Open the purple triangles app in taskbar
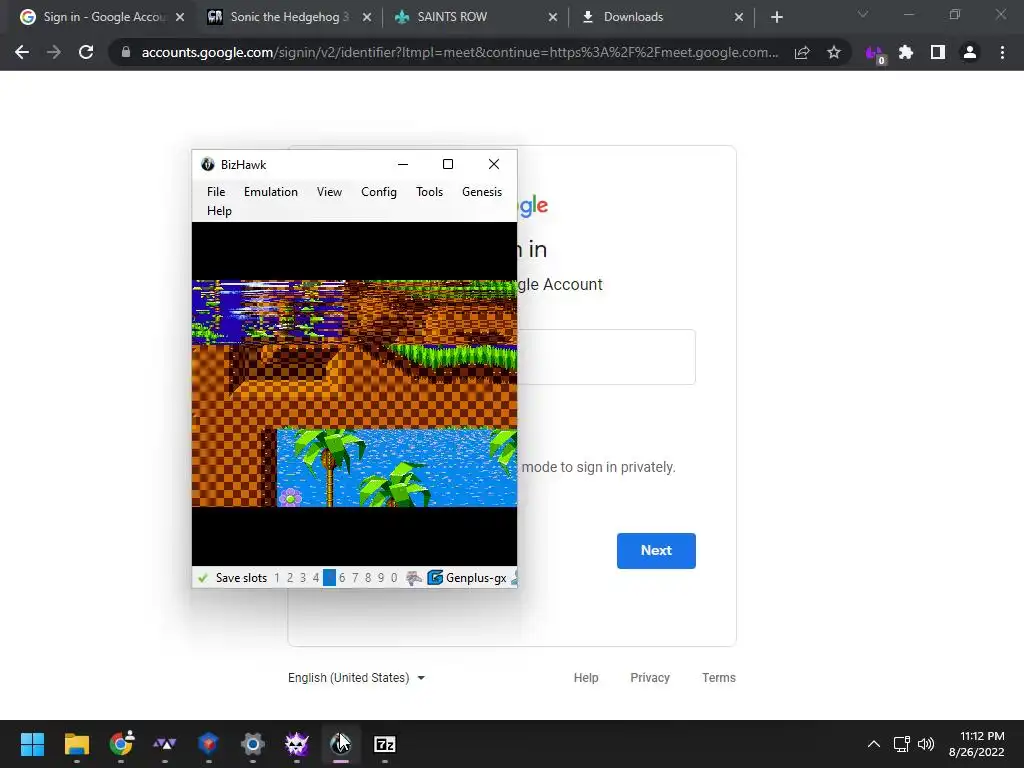The width and height of the screenshot is (1024, 768). [165, 744]
